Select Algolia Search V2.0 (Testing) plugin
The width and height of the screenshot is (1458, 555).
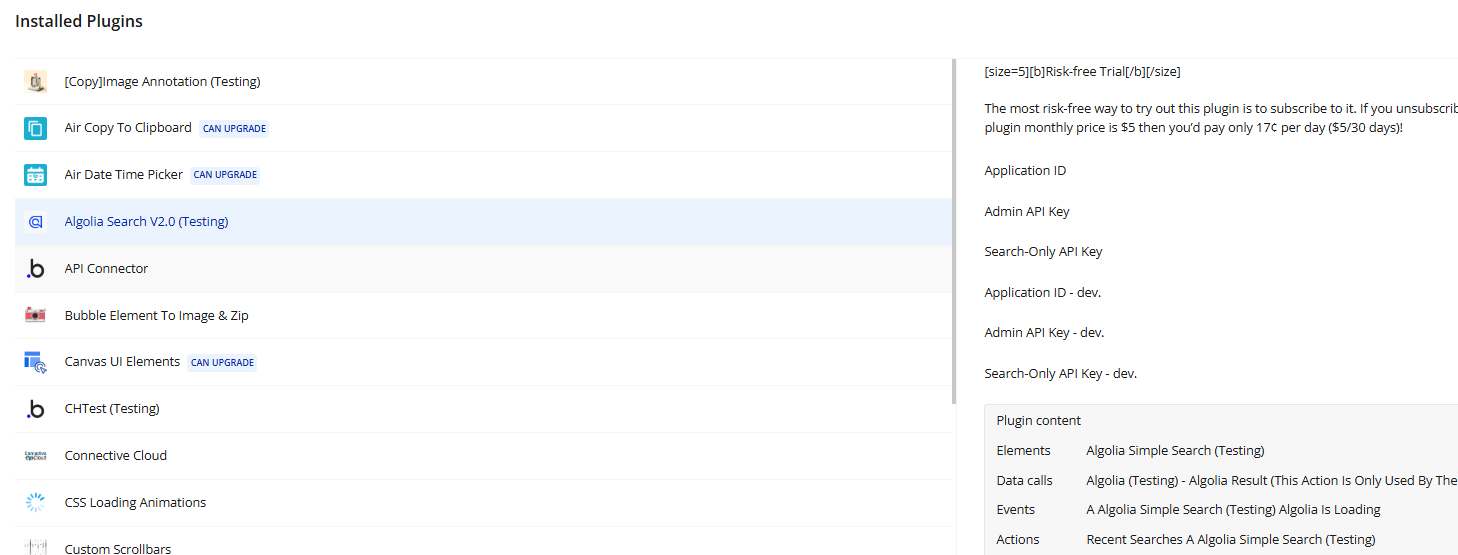click(x=146, y=222)
